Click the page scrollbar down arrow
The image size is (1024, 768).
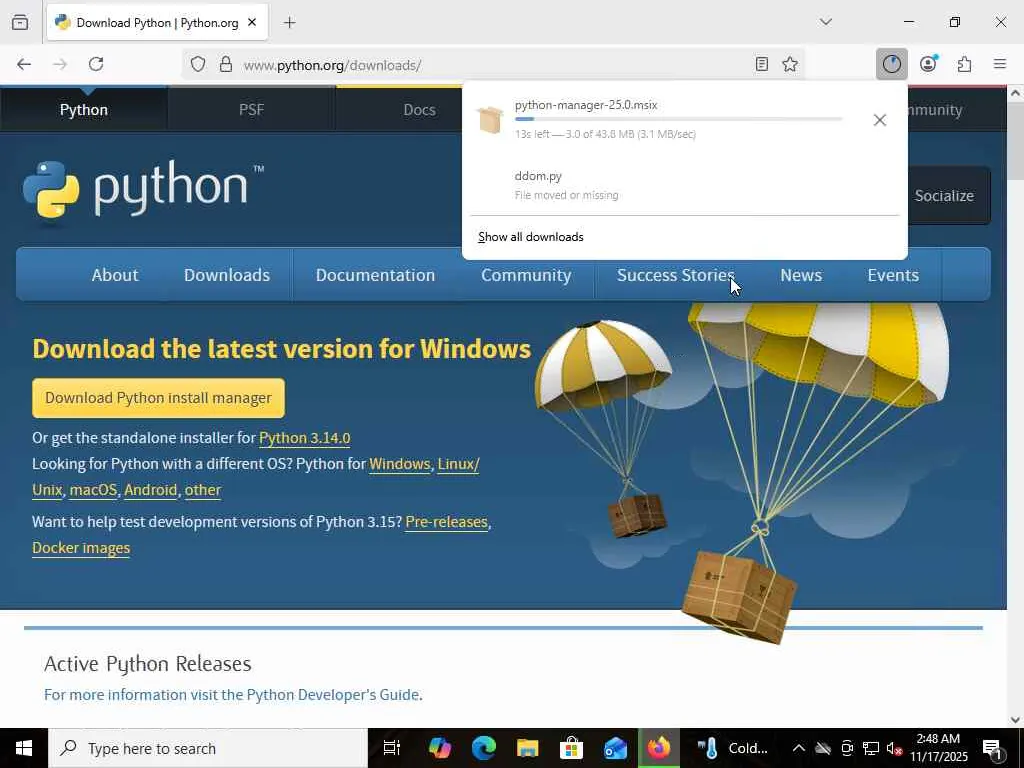pyautogui.click(x=1016, y=720)
